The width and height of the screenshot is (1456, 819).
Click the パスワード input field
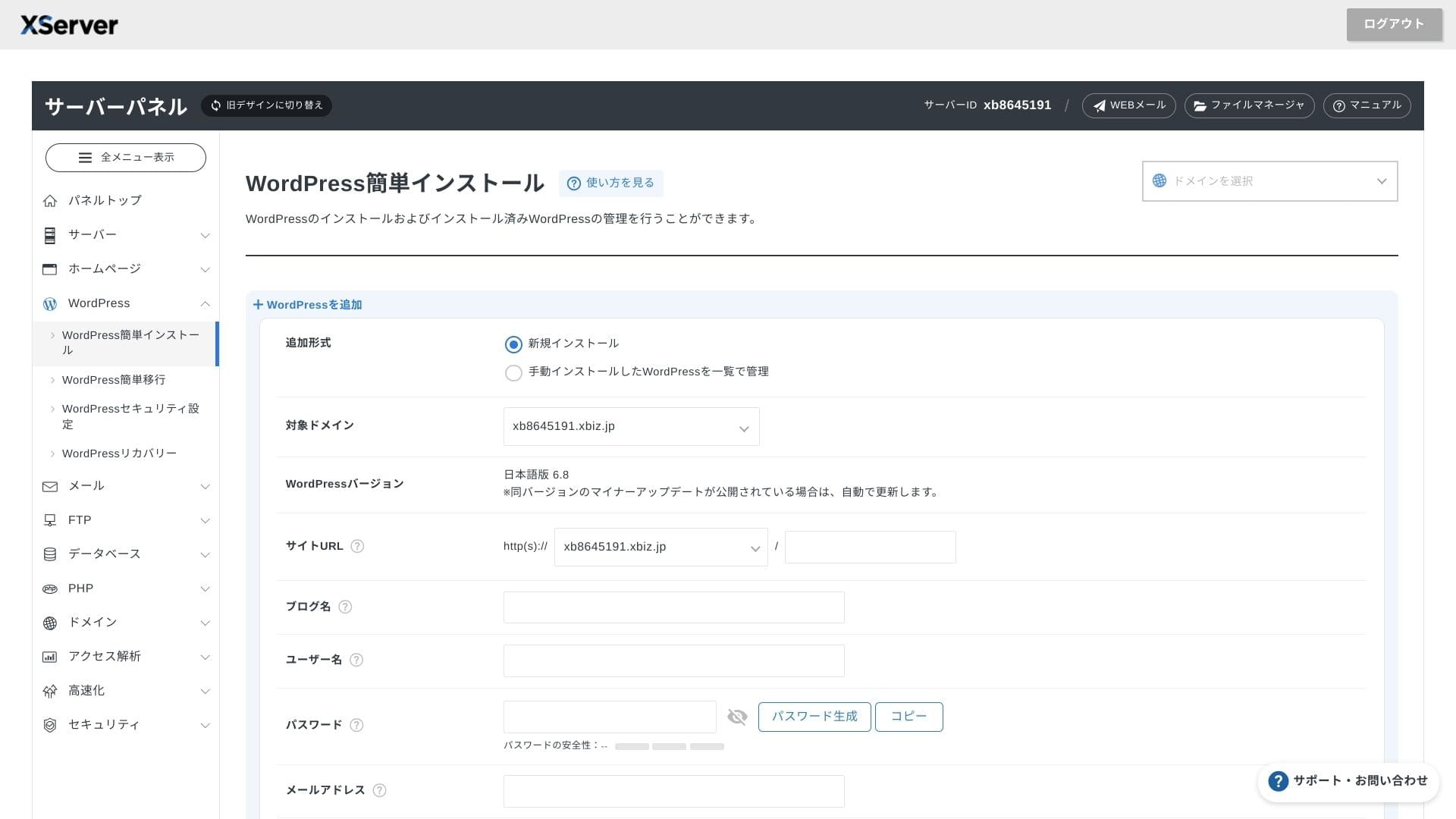click(610, 717)
